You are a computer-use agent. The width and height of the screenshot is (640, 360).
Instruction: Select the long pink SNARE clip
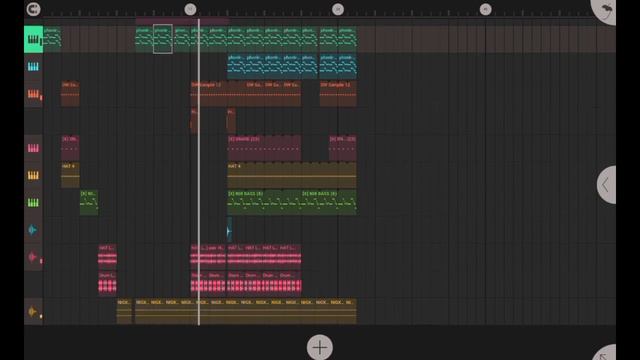(x=264, y=148)
